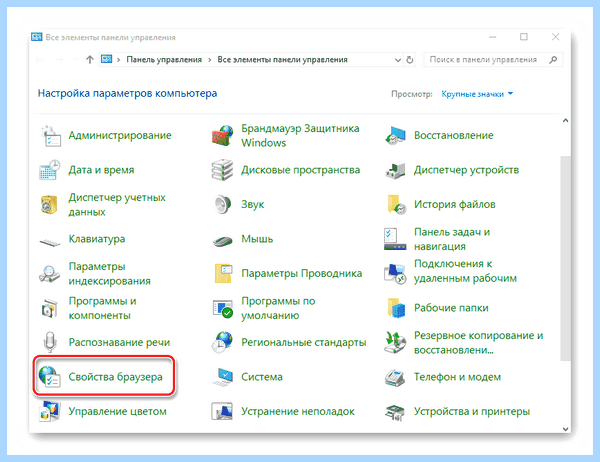Select the Дата и время calendar icon

click(x=50, y=170)
